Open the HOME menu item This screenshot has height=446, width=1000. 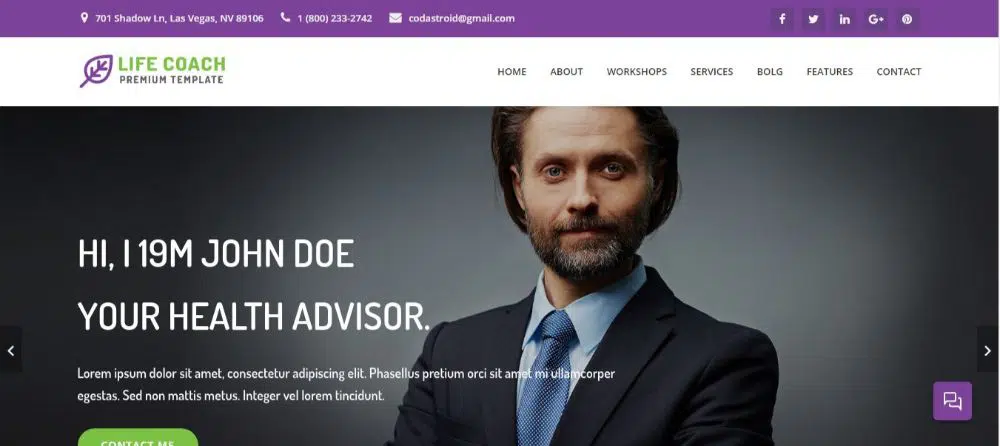[511, 71]
